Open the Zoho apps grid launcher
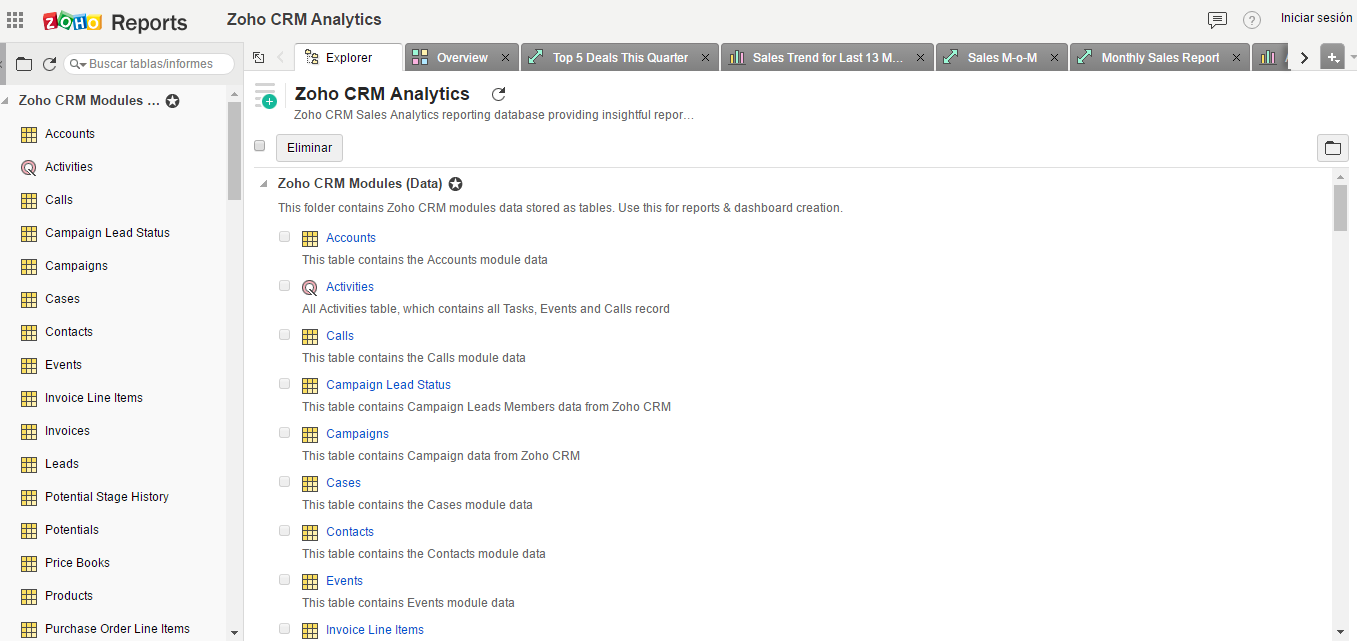Viewport: 1357px width, 641px height. 15,19
